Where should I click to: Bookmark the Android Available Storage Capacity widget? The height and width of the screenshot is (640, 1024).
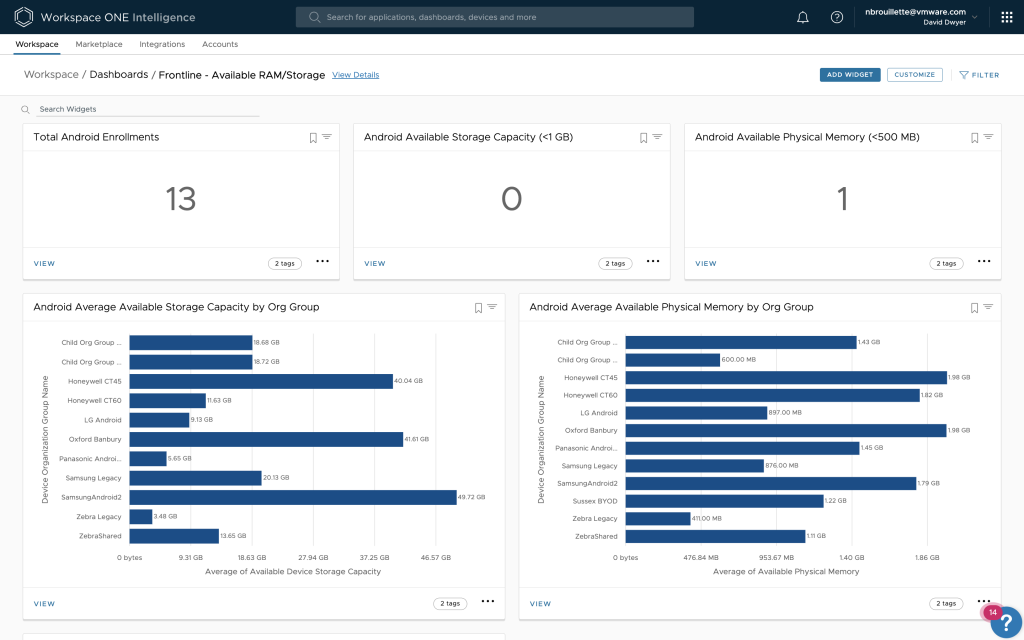coord(643,138)
